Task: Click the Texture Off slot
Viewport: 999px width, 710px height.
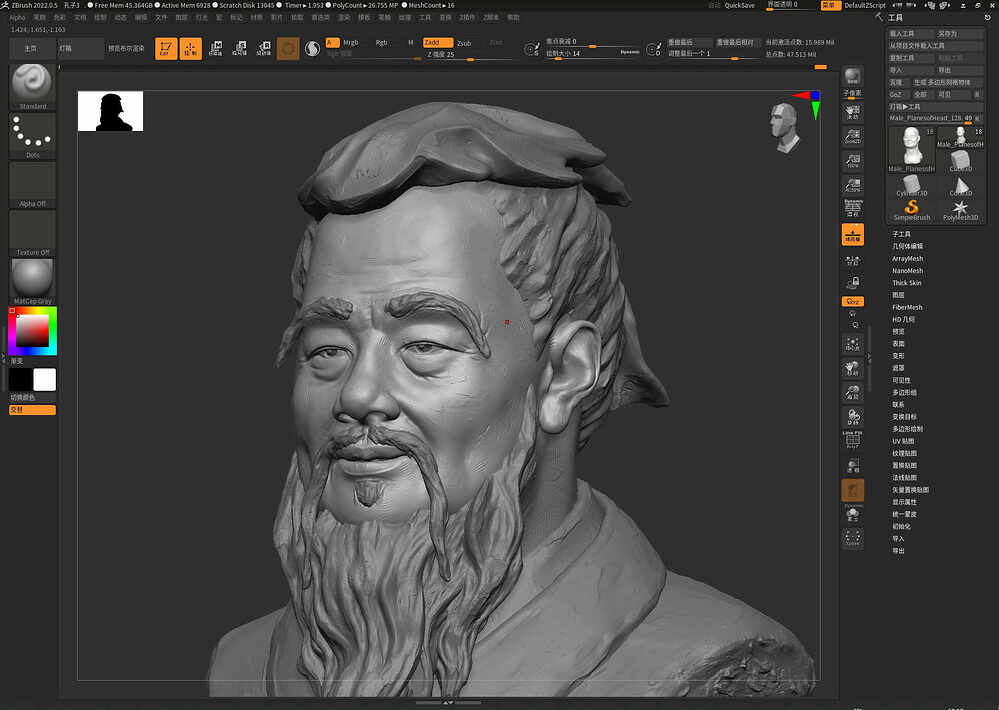Action: coord(32,233)
